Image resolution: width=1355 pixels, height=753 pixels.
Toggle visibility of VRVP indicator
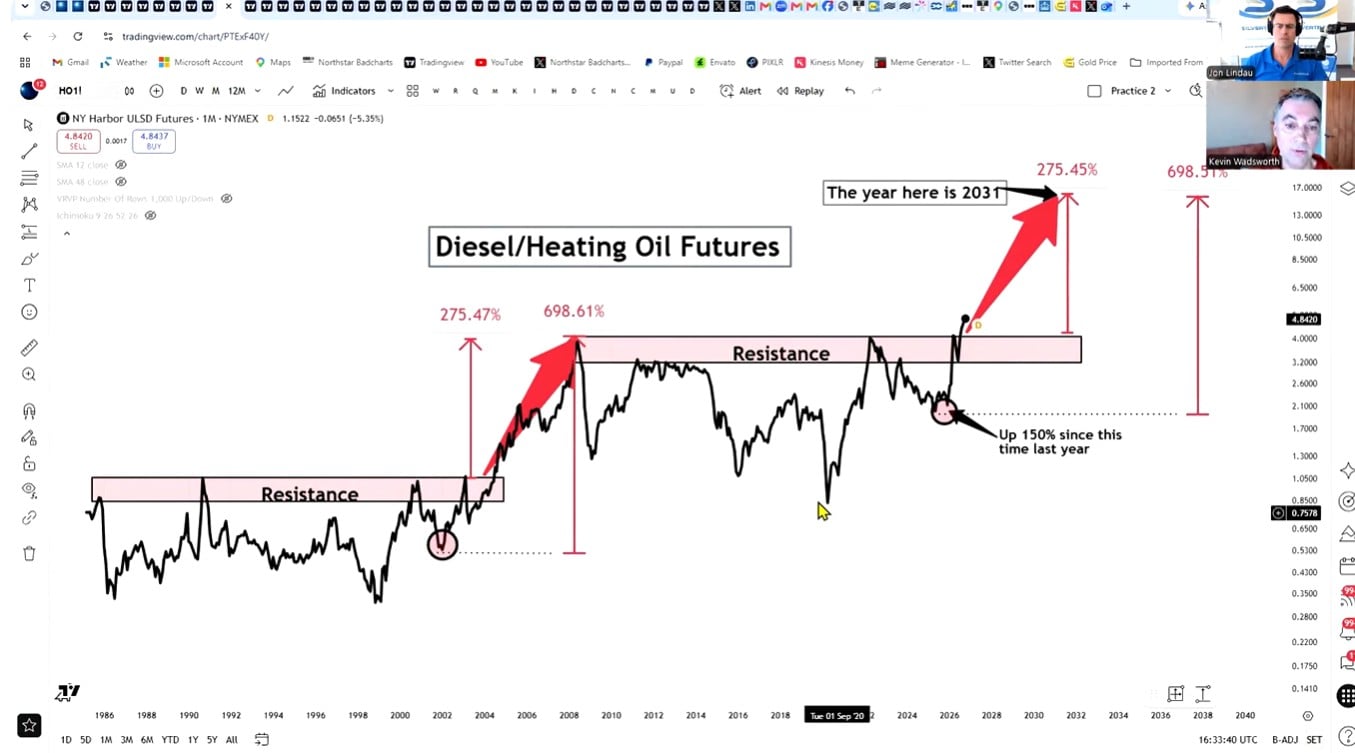point(226,198)
